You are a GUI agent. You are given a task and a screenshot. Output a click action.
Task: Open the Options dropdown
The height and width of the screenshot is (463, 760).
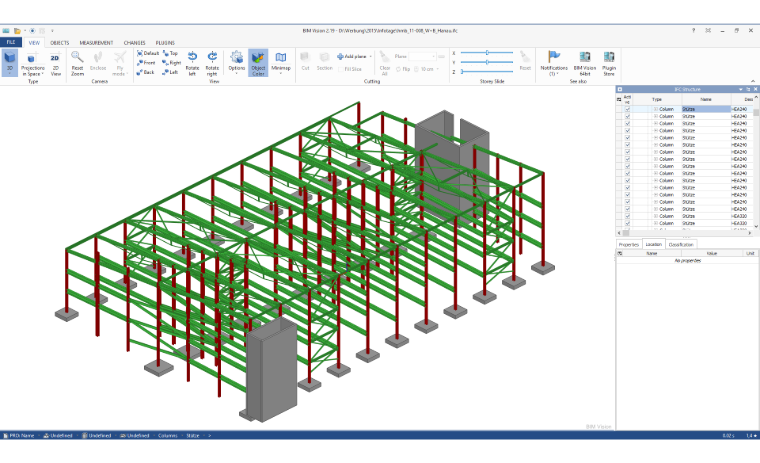coord(237,71)
